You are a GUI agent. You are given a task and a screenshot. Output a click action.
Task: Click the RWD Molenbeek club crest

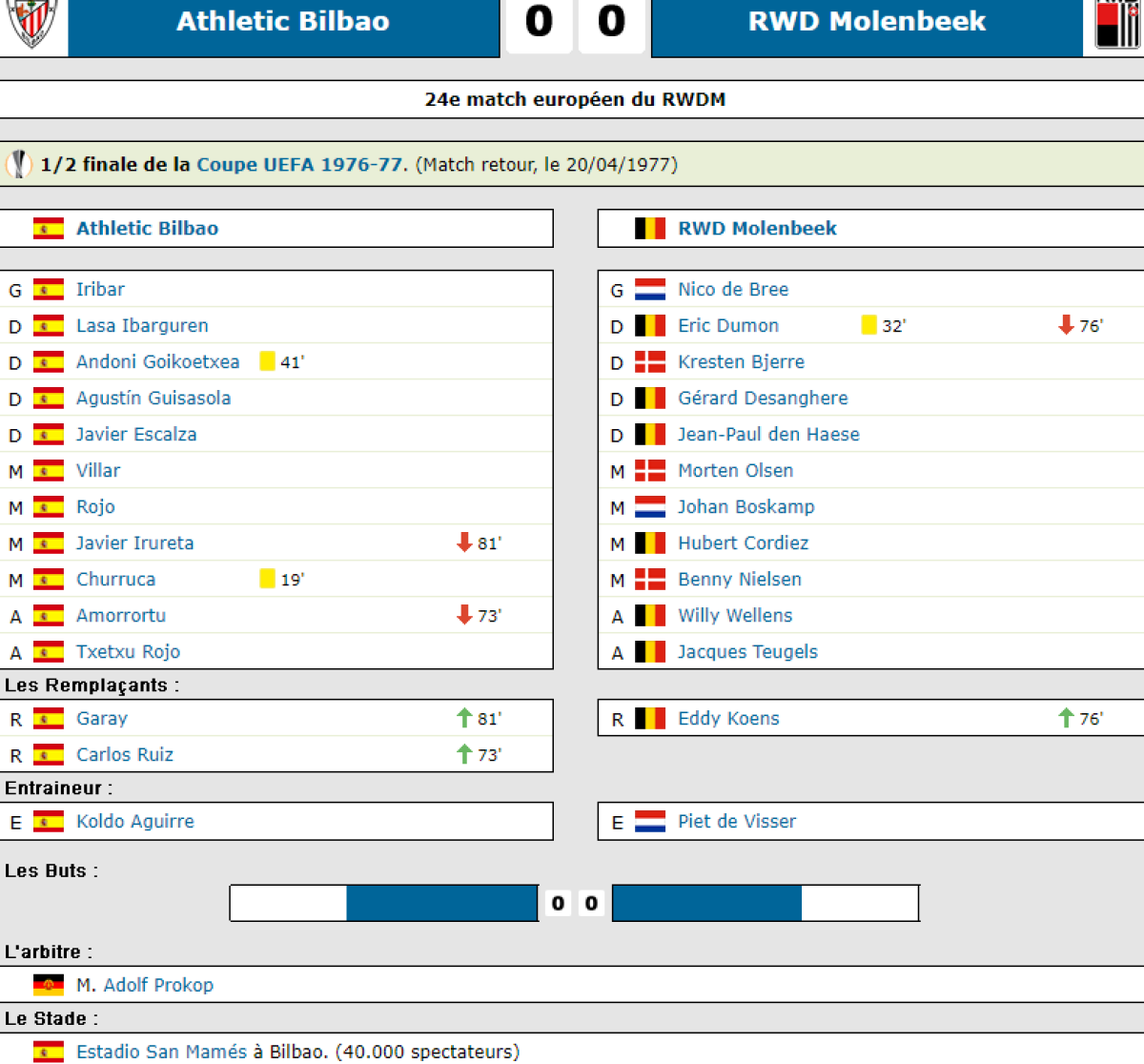(x=1117, y=24)
